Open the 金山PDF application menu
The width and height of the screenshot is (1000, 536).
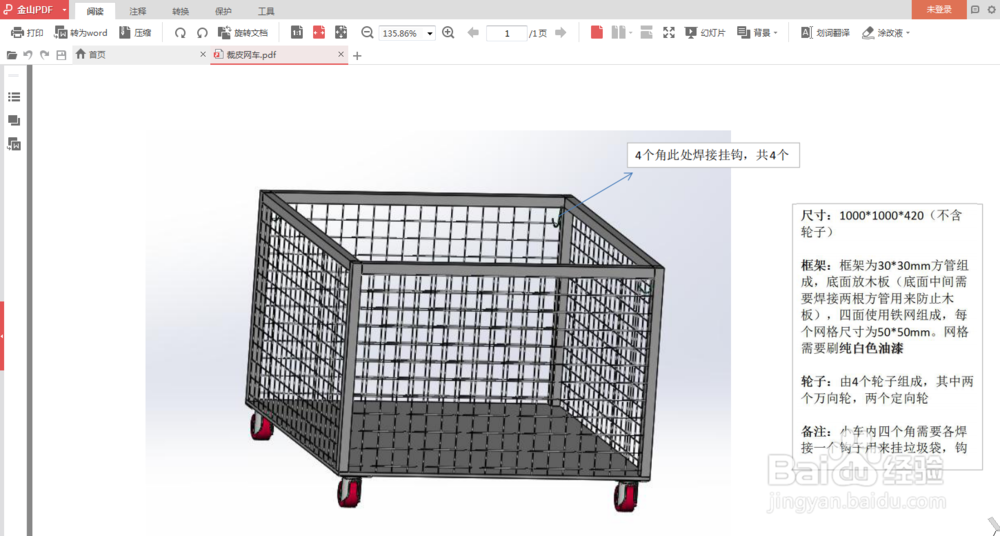click(x=34, y=10)
